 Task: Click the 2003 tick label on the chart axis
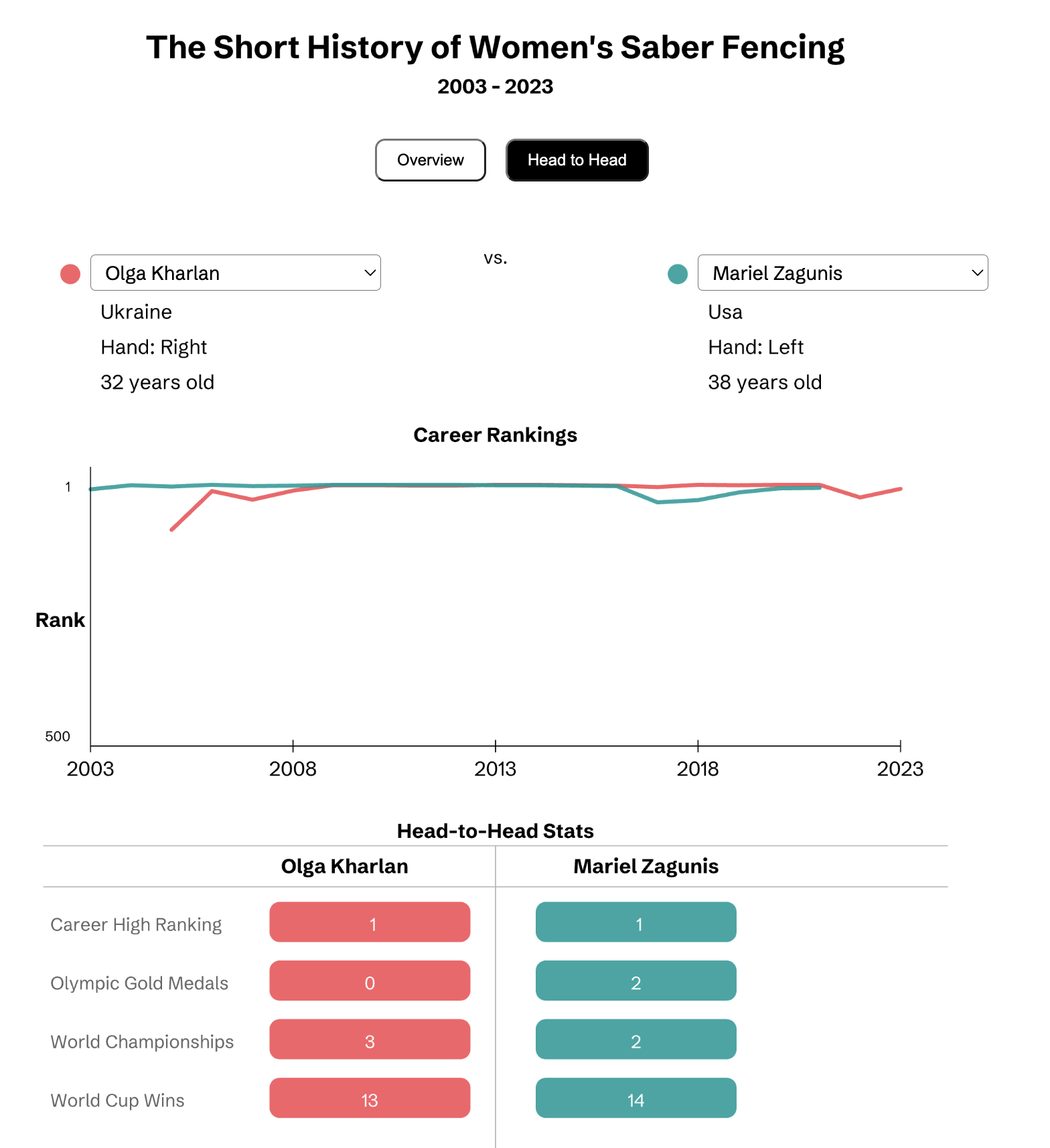click(x=90, y=769)
